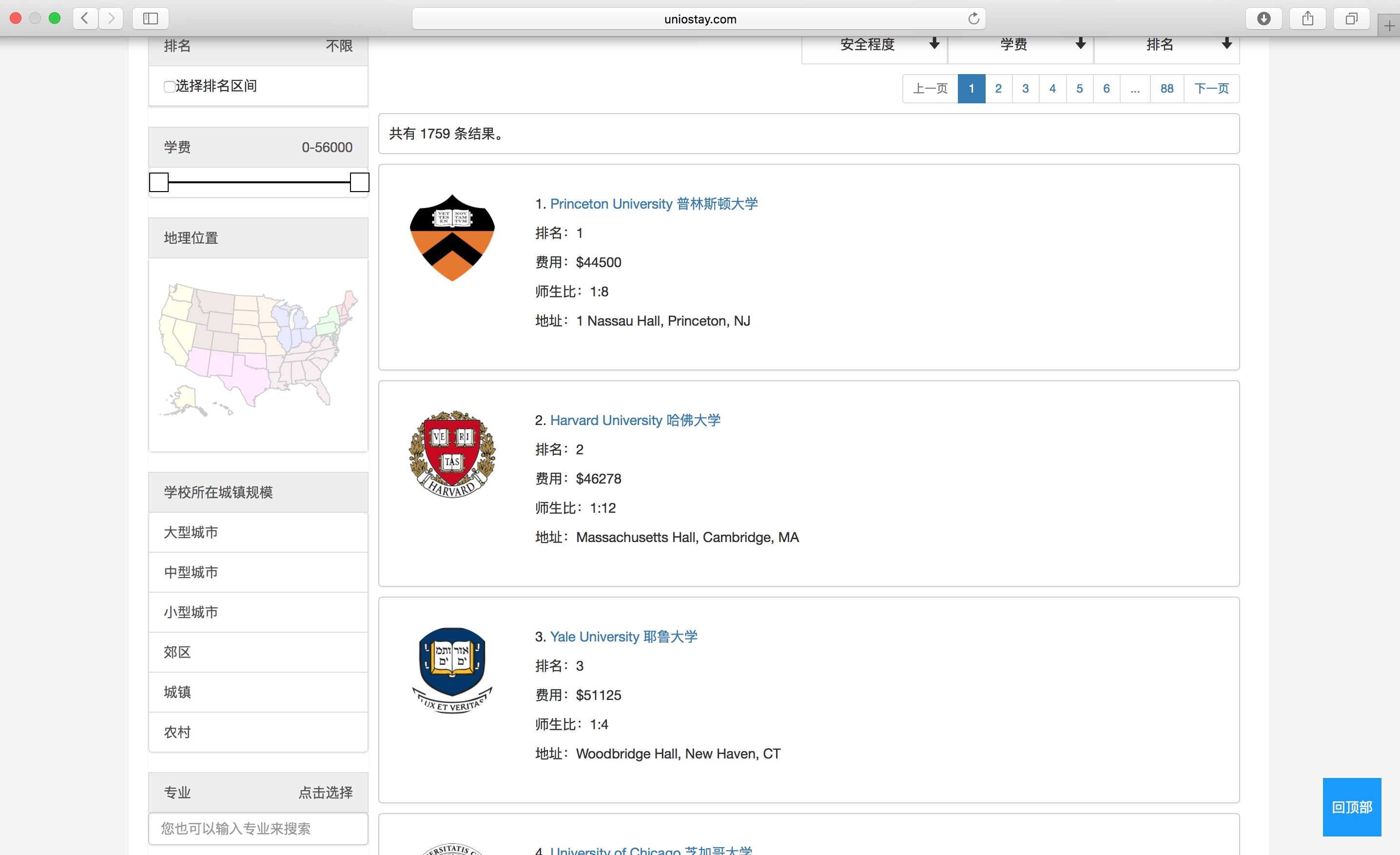Image resolution: width=1400 pixels, height=855 pixels.
Task: Open the Safari share button
Action: [x=1308, y=19]
